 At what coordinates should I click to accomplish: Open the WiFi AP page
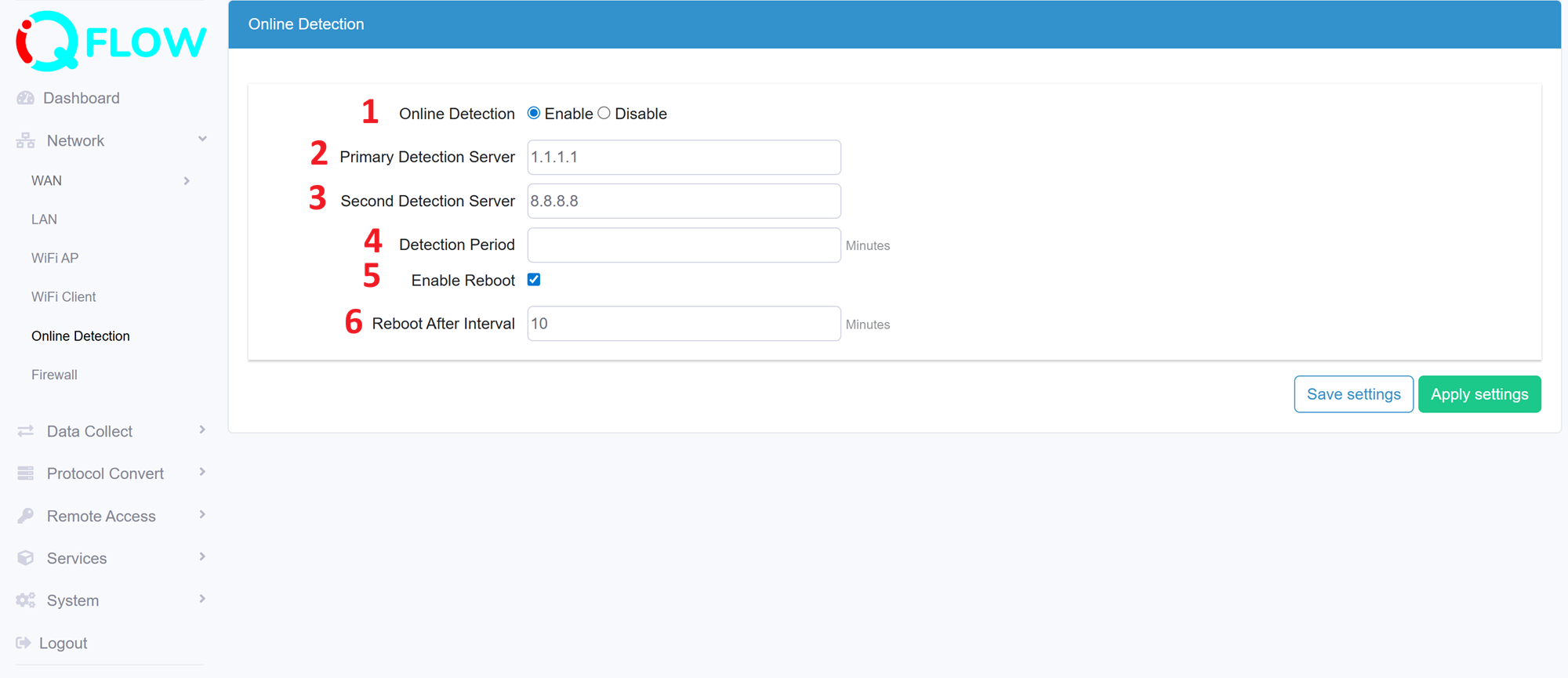[55, 258]
